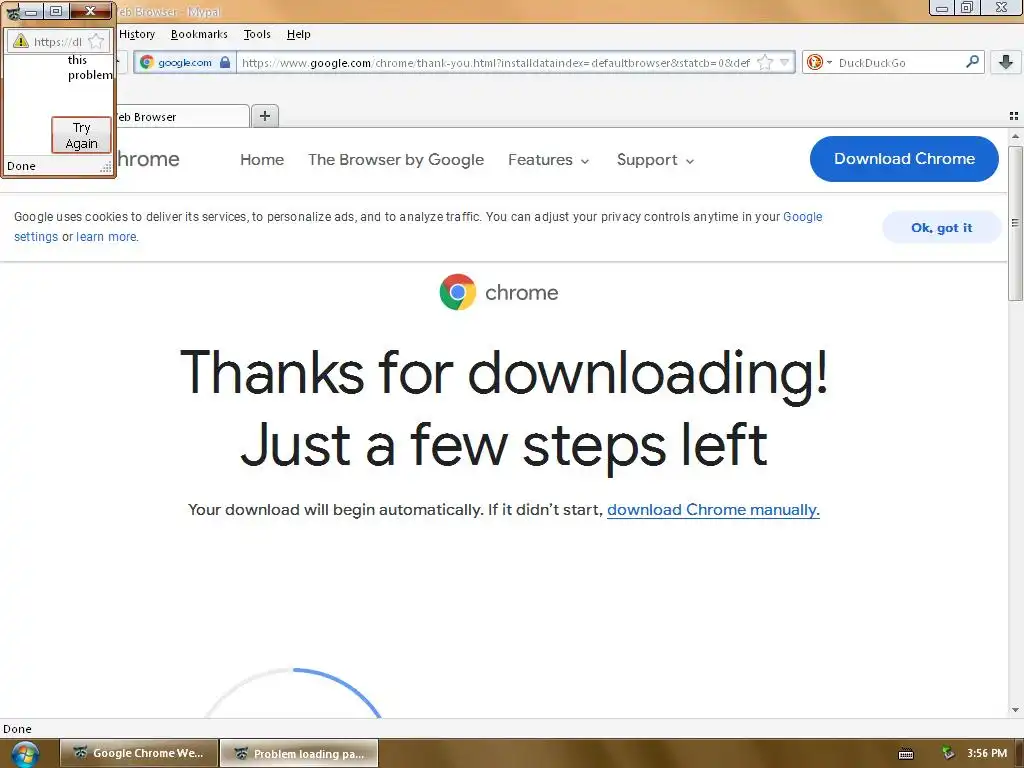The image size is (1024, 768).
Task: Open the Bookmarks menu
Action: coord(199,34)
